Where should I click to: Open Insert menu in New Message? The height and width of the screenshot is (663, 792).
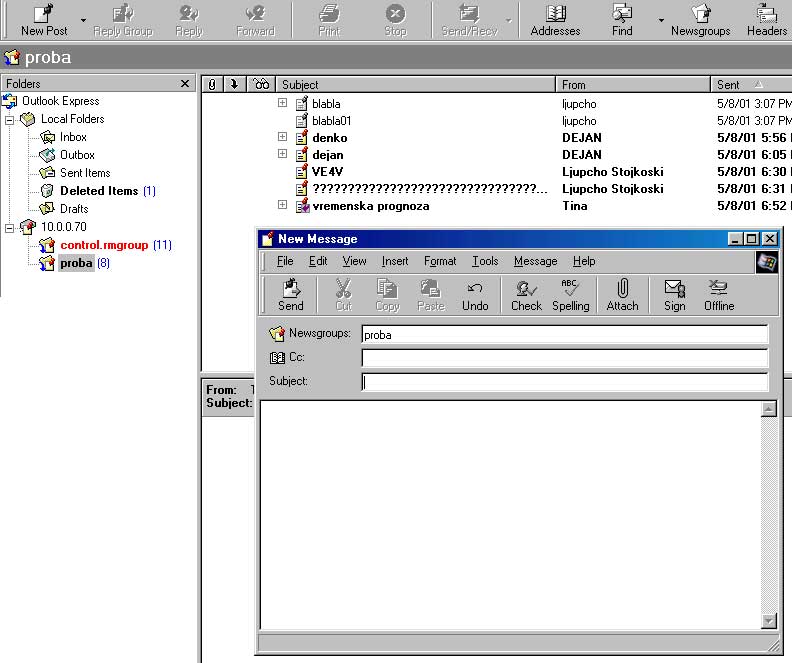tap(394, 261)
